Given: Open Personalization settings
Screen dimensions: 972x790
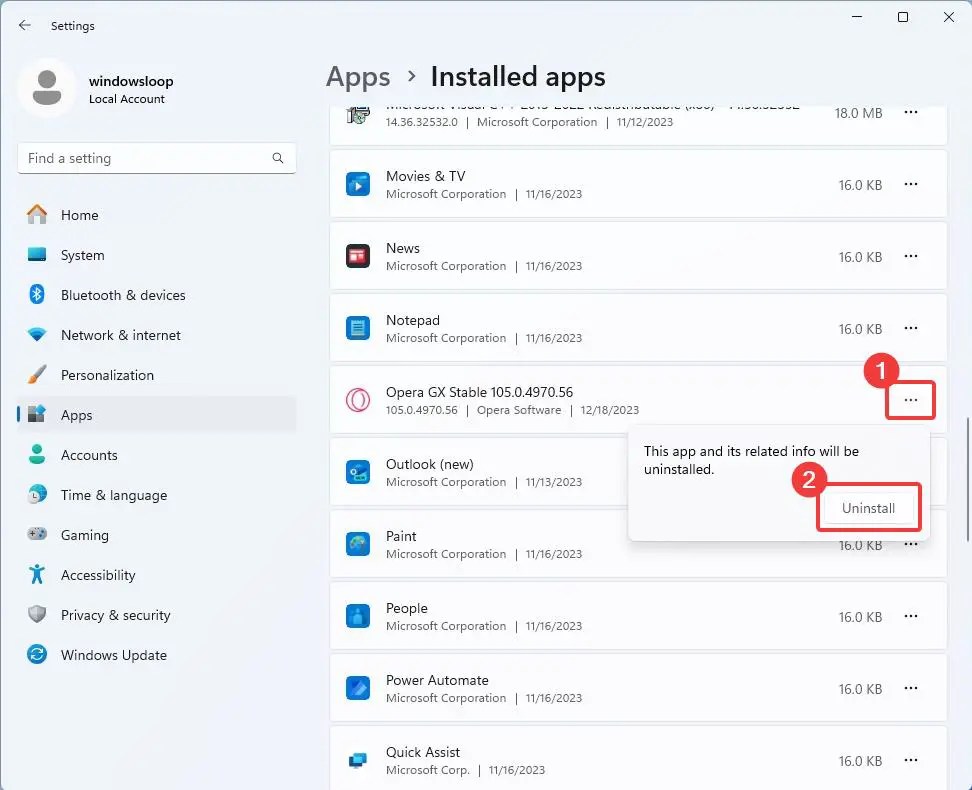Looking at the screenshot, I should 157,375.
